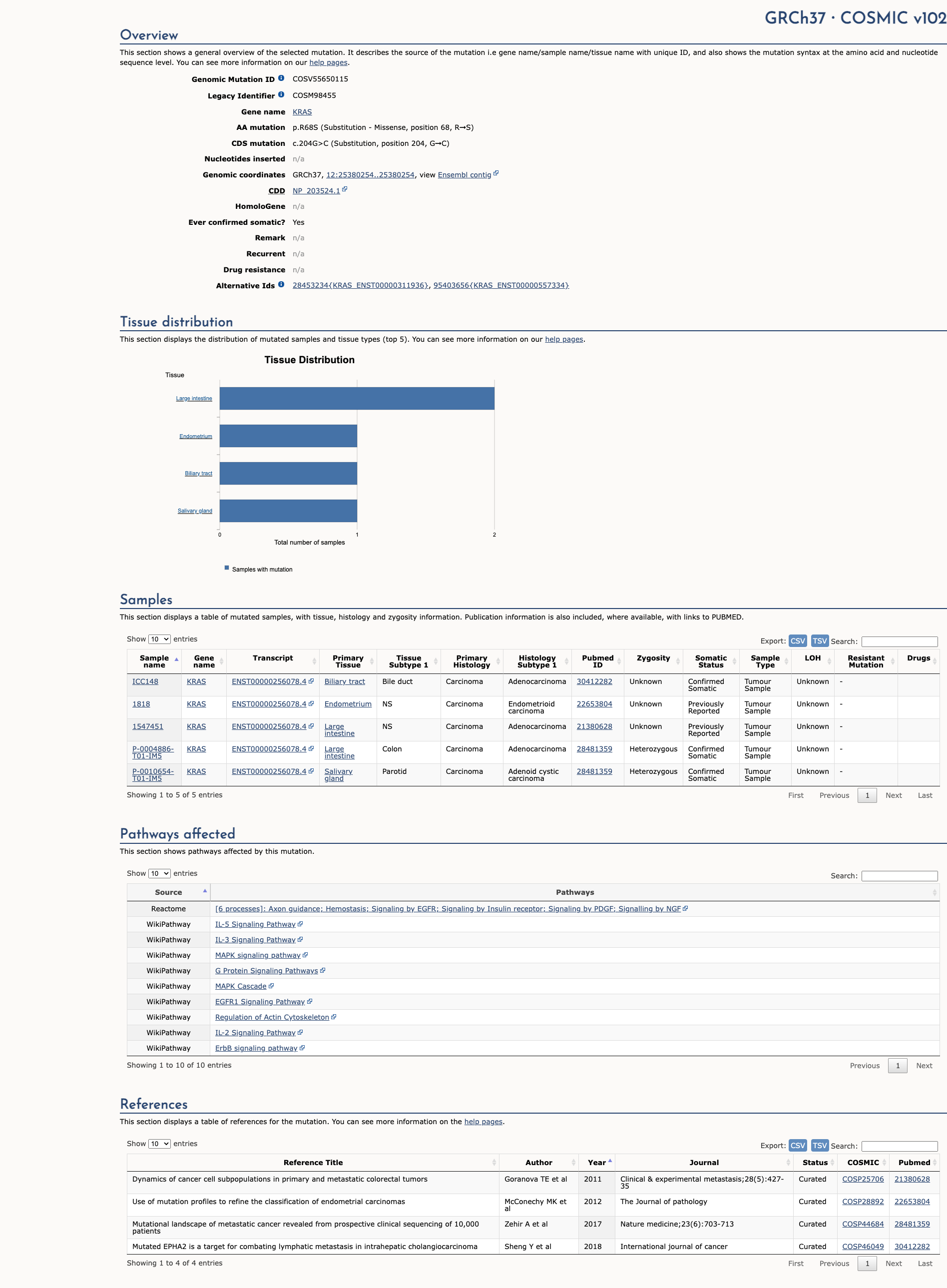Click page 1 button in Samples pagination
Viewport: 947px width, 1288px height.
point(867,795)
